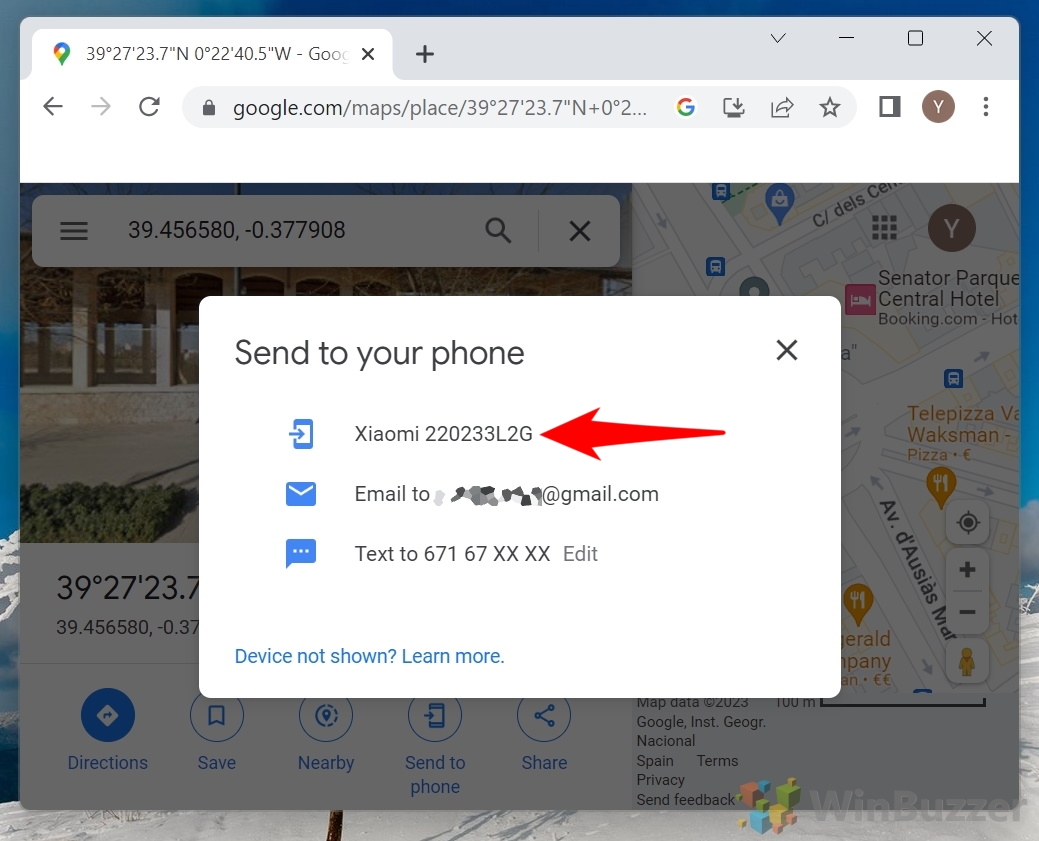
Task: Click the address bar URL
Action: click(439, 107)
